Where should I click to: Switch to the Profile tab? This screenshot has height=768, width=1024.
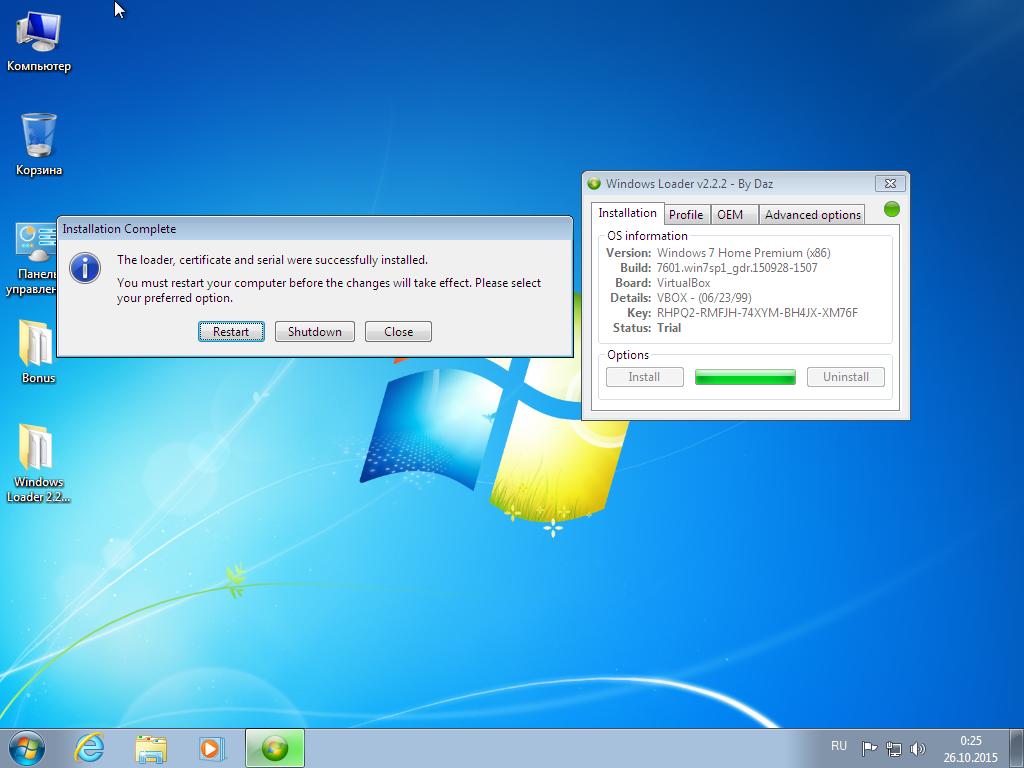tap(686, 215)
